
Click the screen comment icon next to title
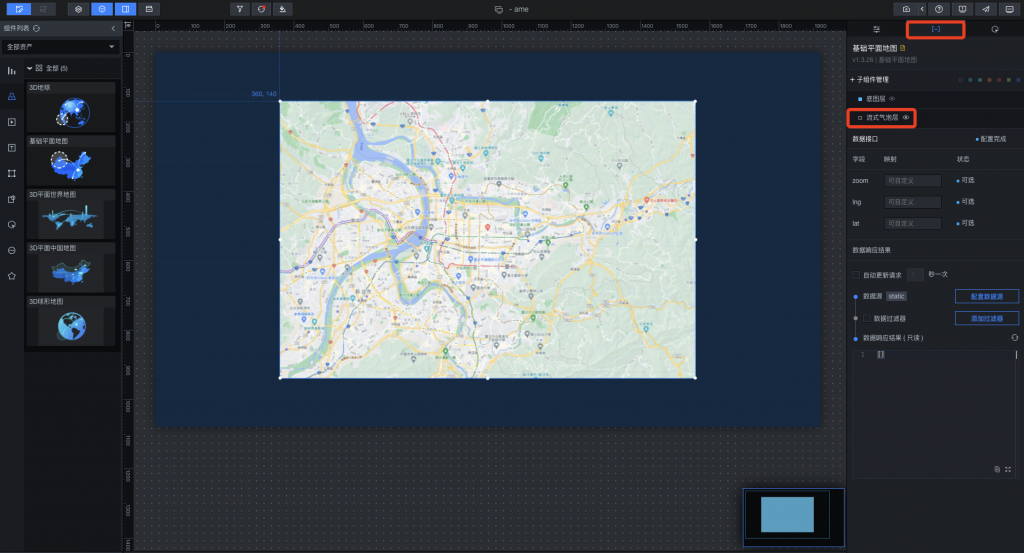point(499,10)
